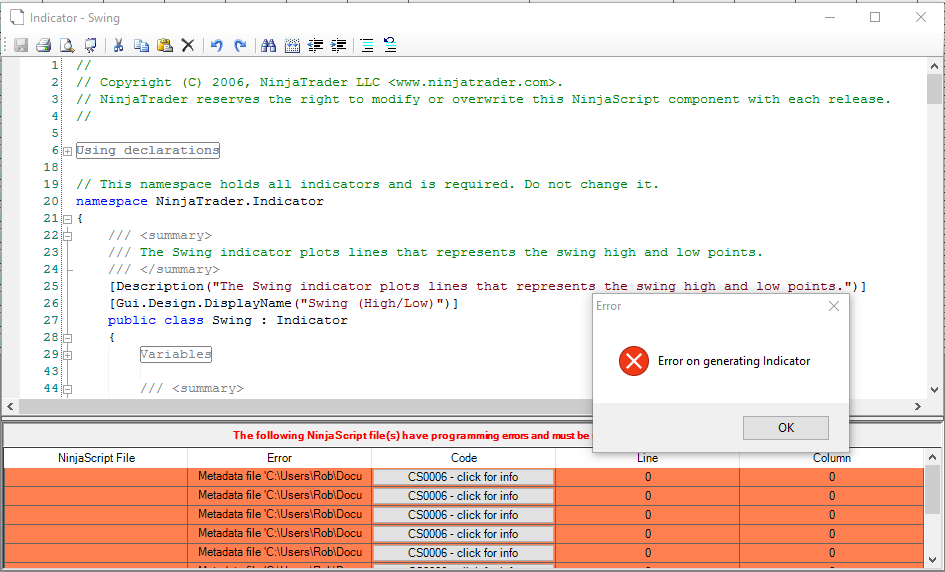Collapse the namespace block at line 21
Screen dimensions: 945x572
(67, 219)
